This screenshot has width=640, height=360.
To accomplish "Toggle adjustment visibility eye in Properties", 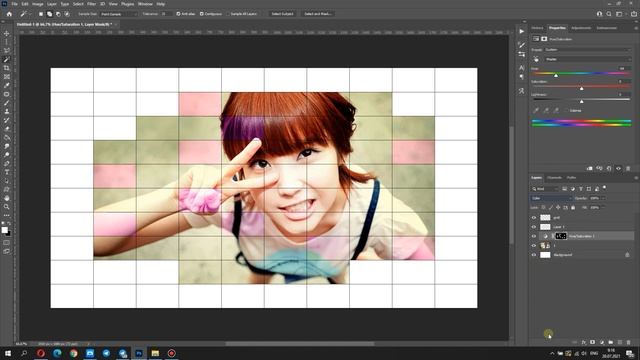I will coord(619,168).
